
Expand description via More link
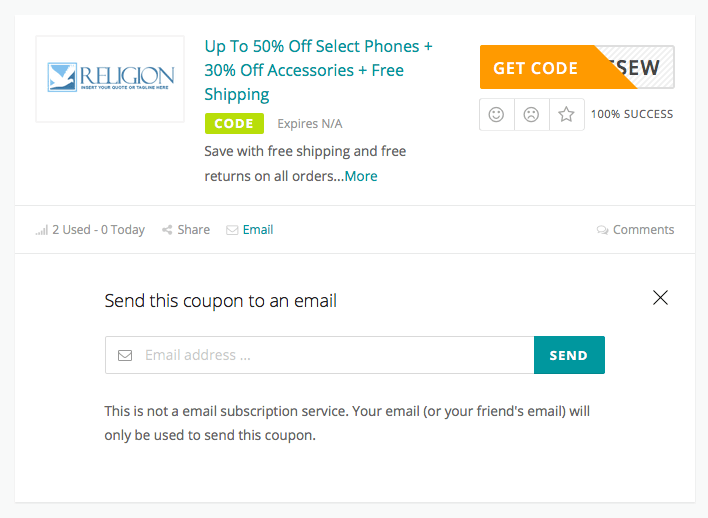coord(361,176)
